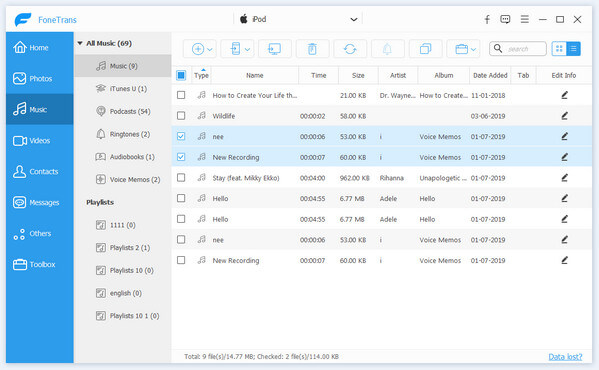Viewport: 599px width, 370px height.
Task: Click the search input field
Action: [518, 49]
